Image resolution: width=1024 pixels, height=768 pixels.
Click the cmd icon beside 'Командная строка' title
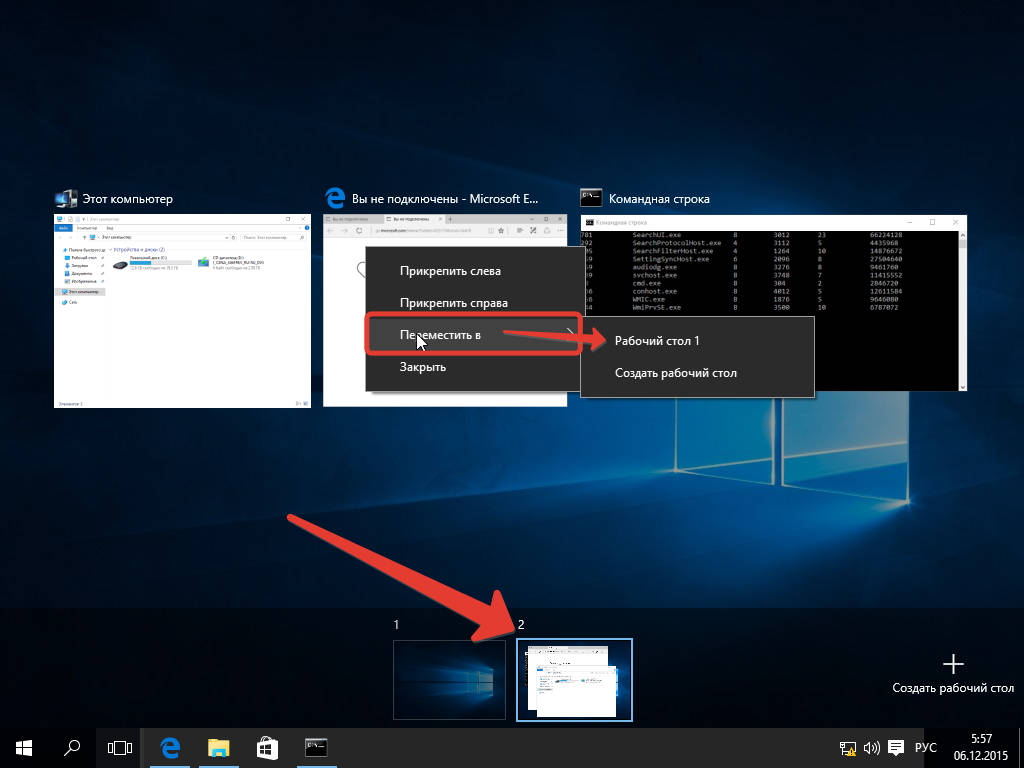click(591, 199)
